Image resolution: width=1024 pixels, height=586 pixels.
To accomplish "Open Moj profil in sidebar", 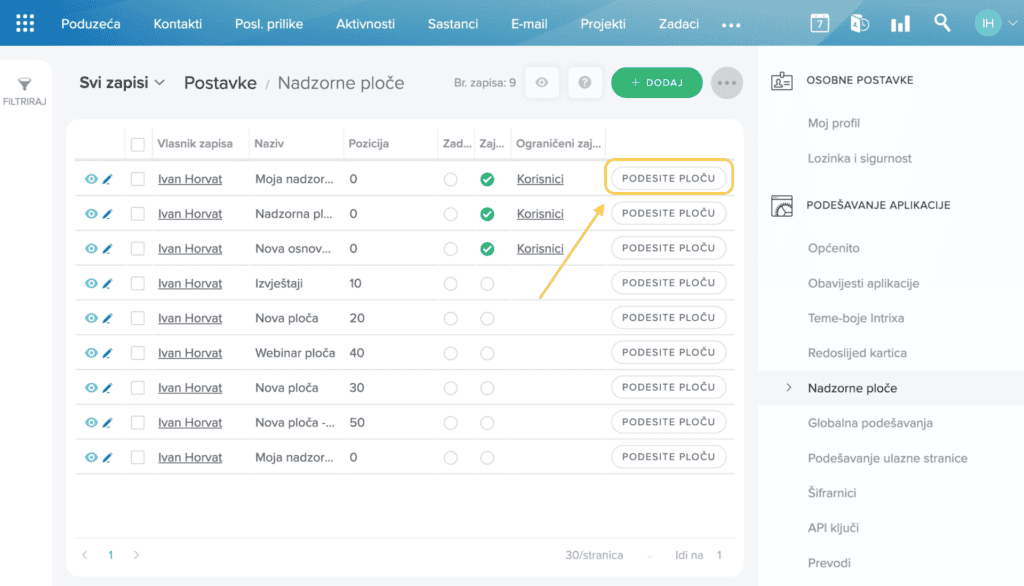I will (x=834, y=123).
